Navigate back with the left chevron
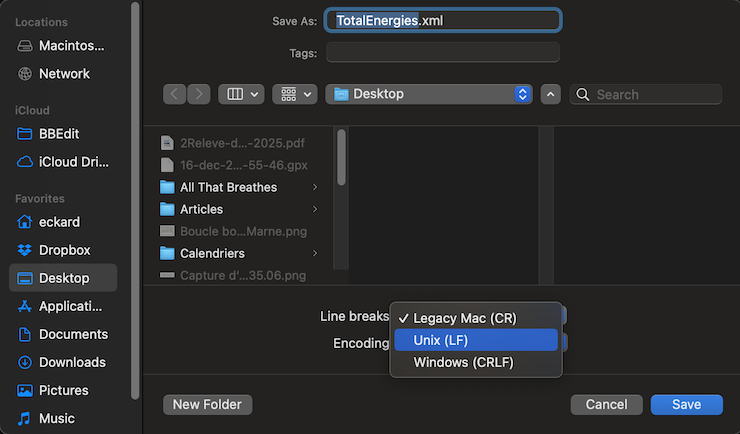The image size is (740, 434). click(x=175, y=94)
